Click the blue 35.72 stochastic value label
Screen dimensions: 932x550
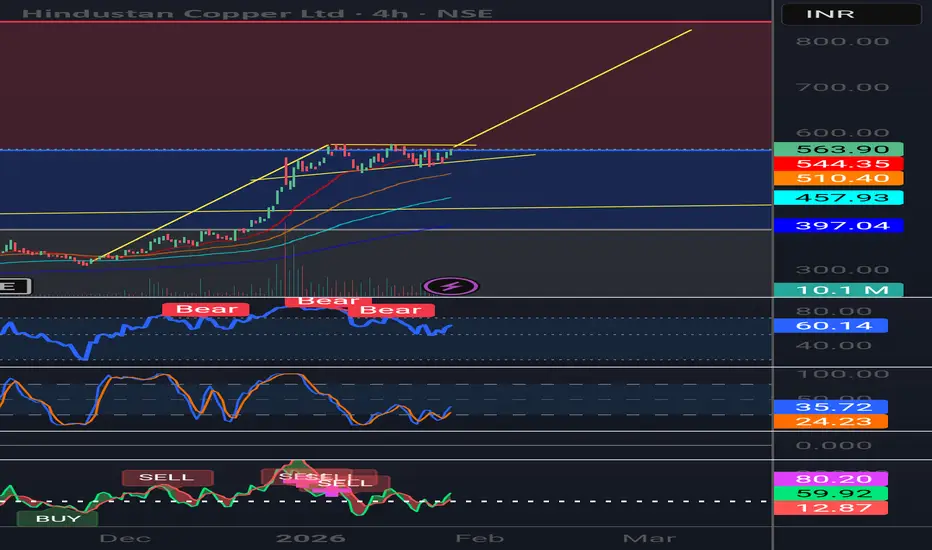831,407
